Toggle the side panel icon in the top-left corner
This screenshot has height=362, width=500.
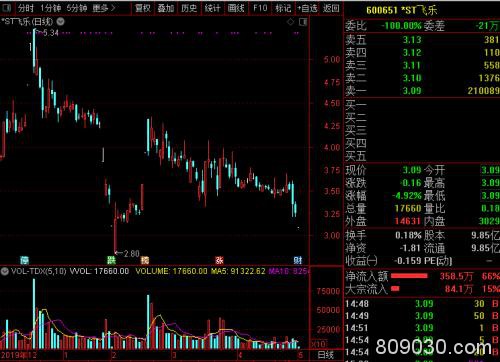(x=6, y=8)
